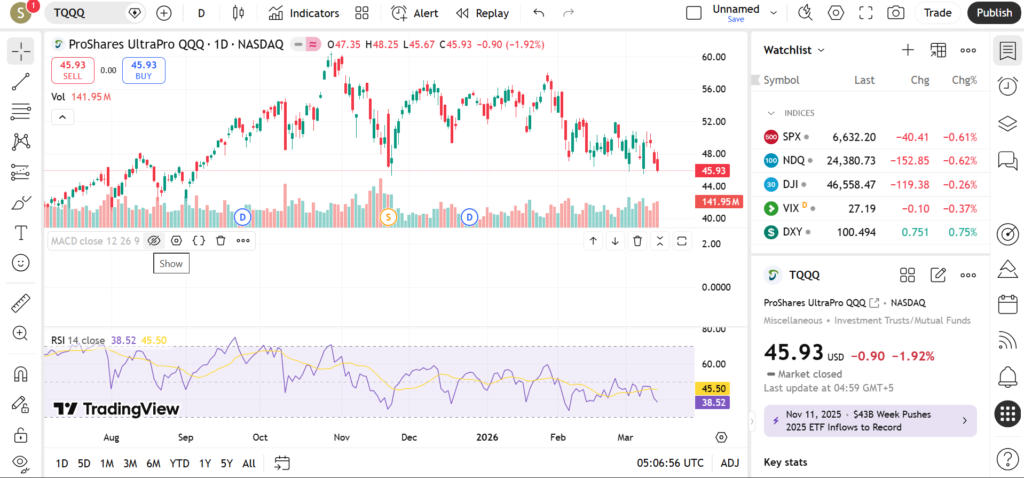The width and height of the screenshot is (1024, 478).
Task: Select the Text drawing tool
Action: 20,232
